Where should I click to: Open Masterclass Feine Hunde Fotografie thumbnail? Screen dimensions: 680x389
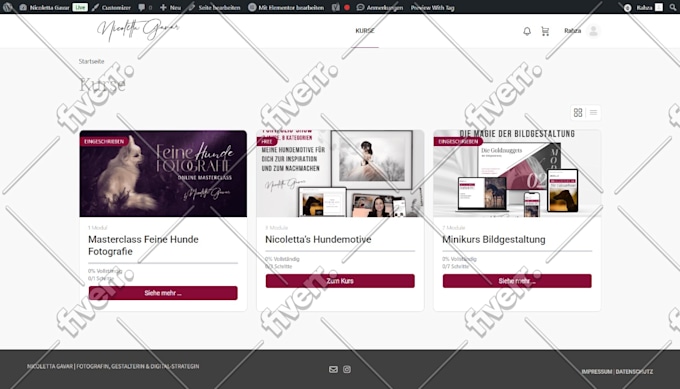163,173
